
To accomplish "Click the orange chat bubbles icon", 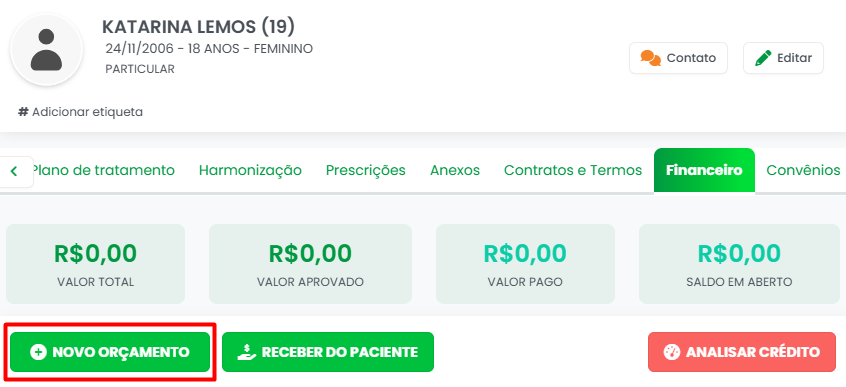I will point(651,58).
